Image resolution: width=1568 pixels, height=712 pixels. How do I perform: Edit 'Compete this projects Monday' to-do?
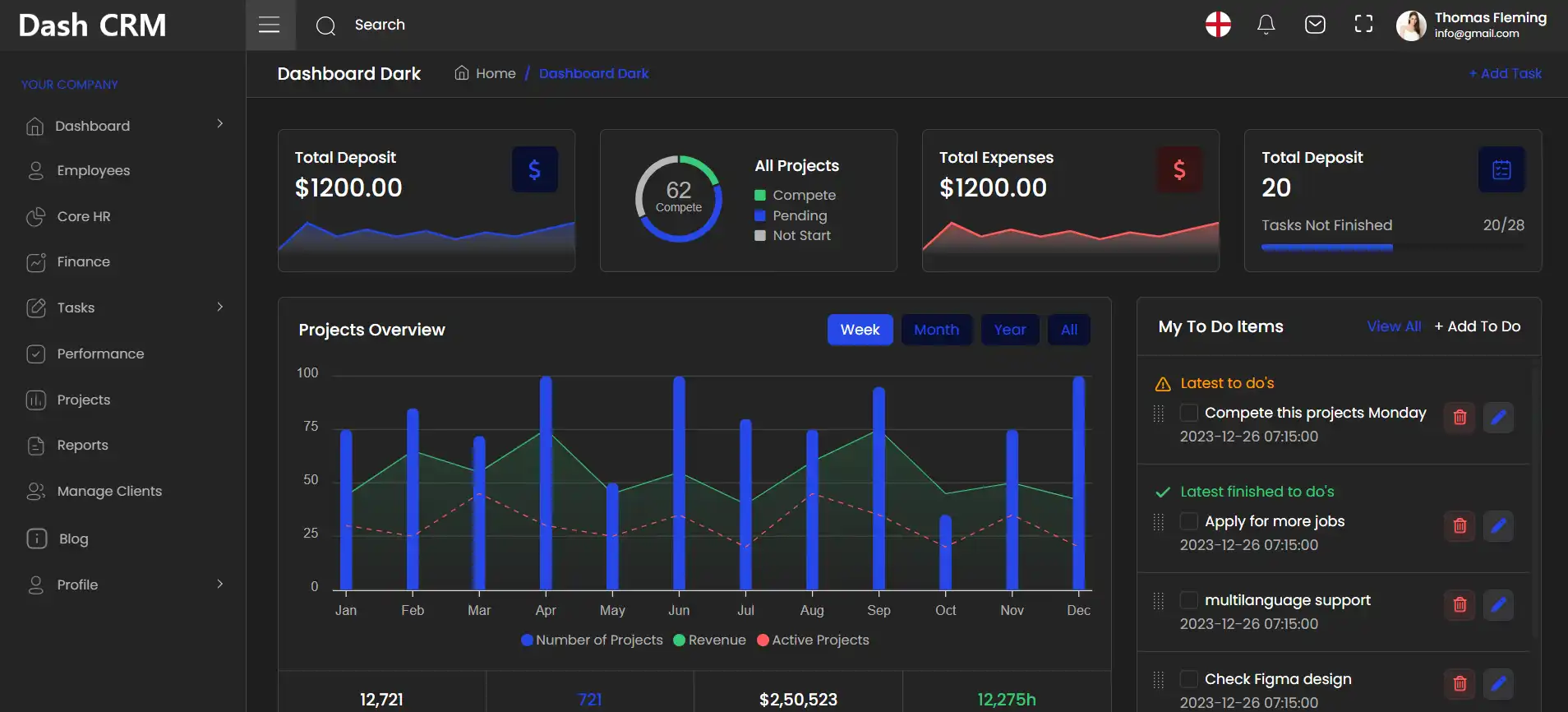click(x=1499, y=417)
